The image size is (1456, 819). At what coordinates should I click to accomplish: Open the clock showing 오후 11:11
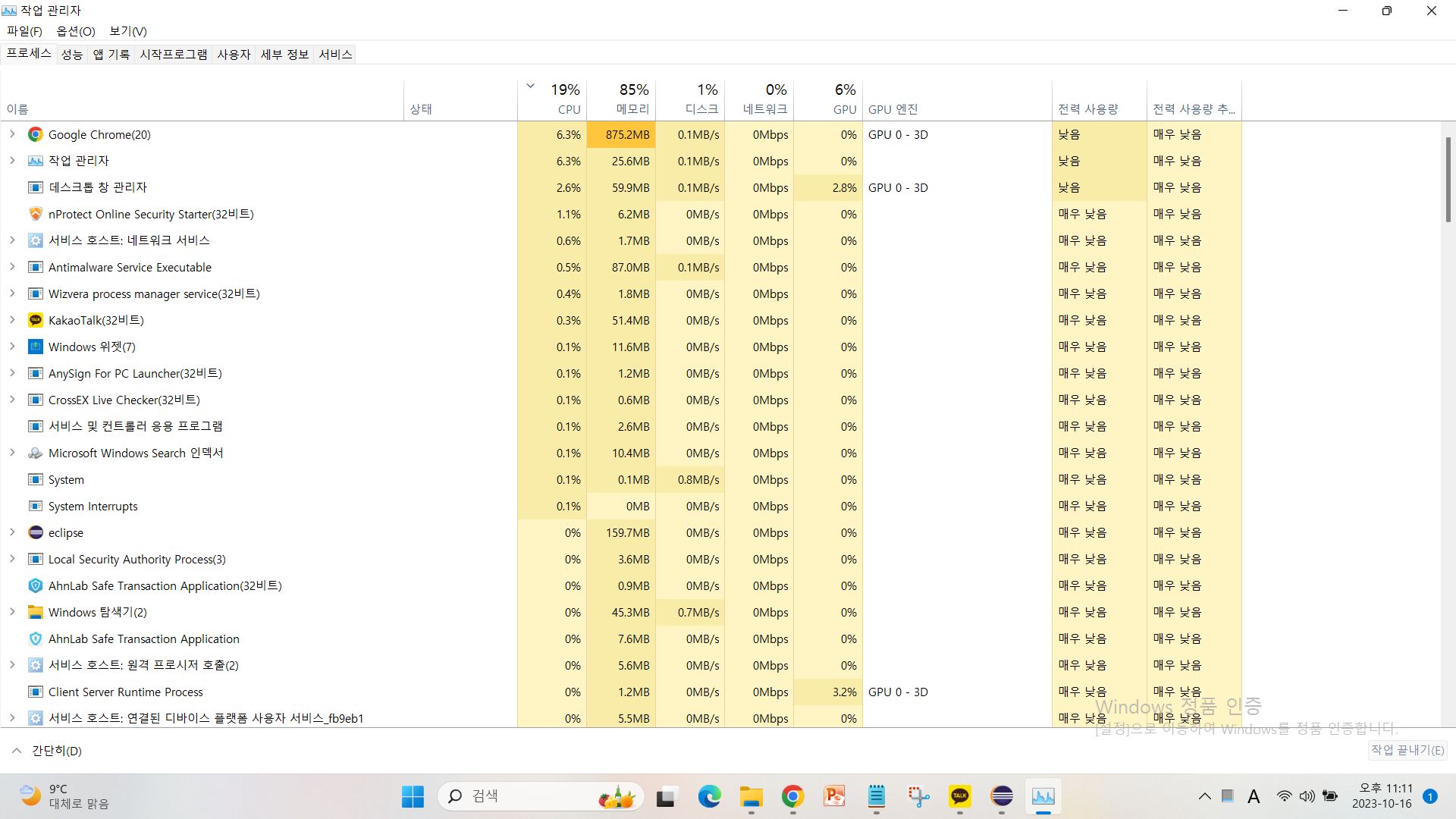(x=1382, y=796)
